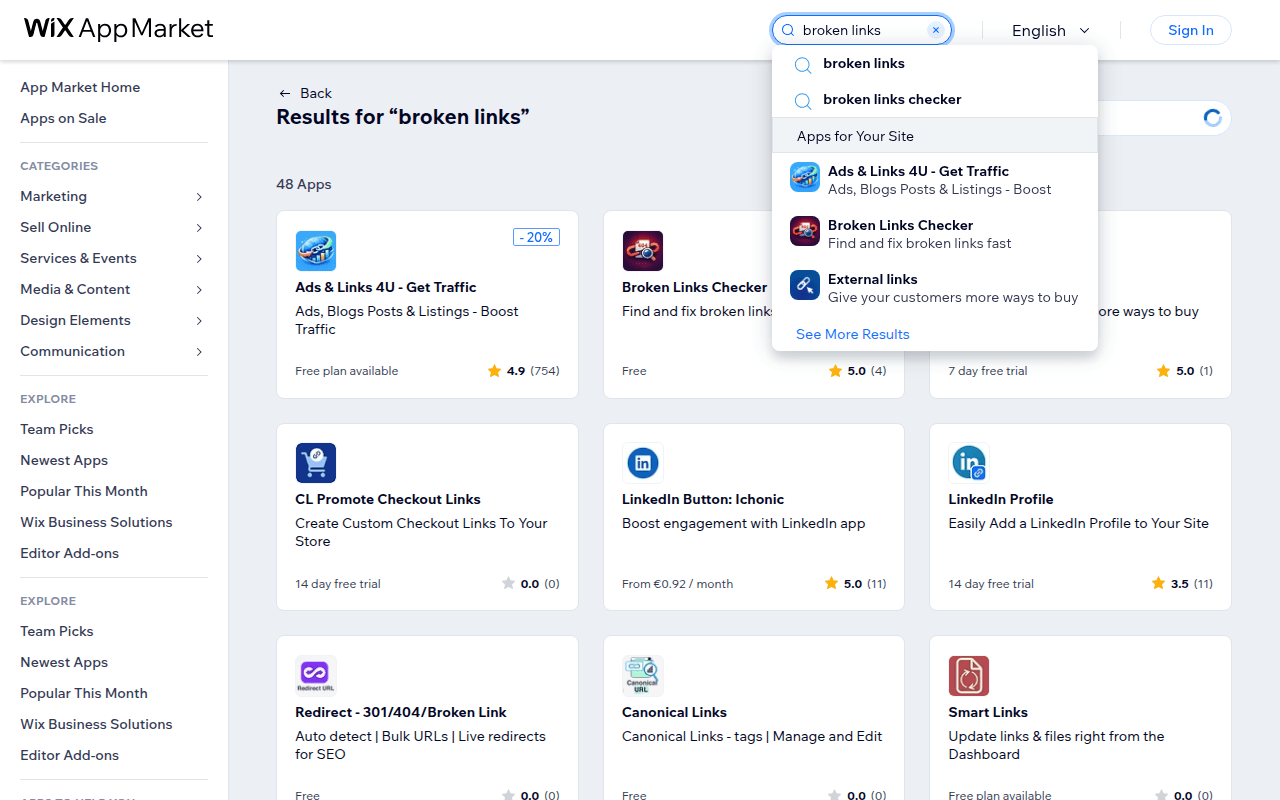
Task: Open the first Team Picks sidebar link
Action: 57,429
